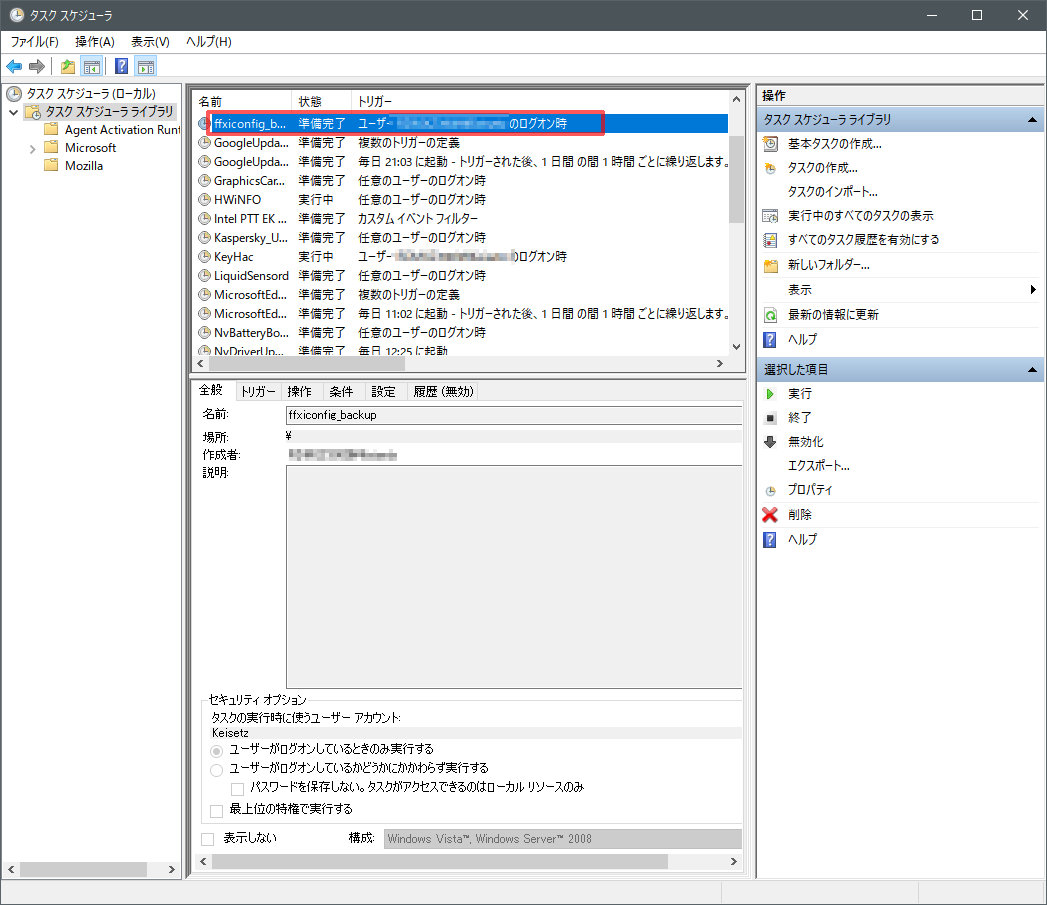Image resolution: width=1047 pixels, height=905 pixels.
Task: Open Help from the toolbar question icon
Action: [122, 66]
